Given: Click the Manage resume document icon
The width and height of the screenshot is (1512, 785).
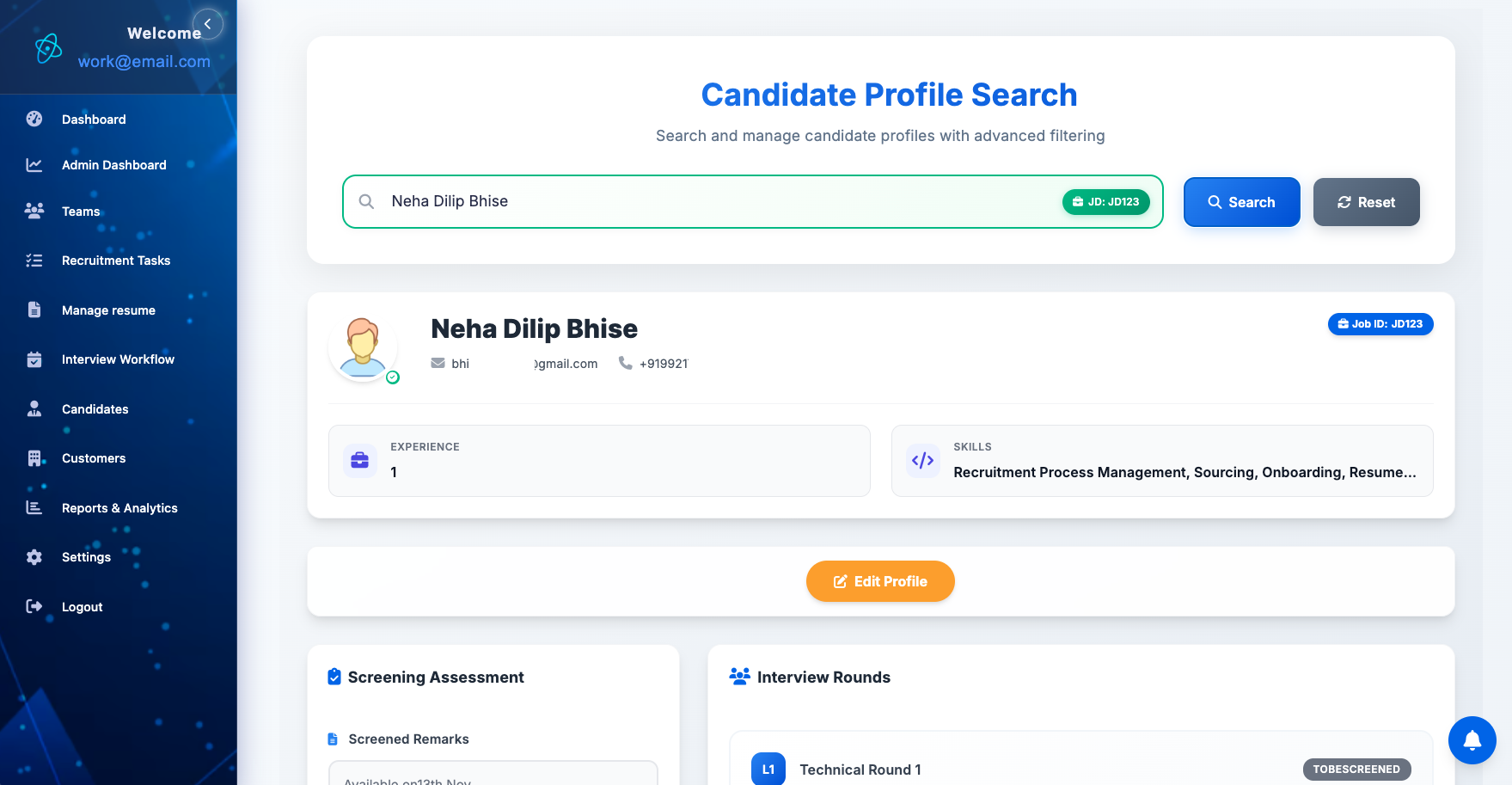Looking at the screenshot, I should click(34, 310).
